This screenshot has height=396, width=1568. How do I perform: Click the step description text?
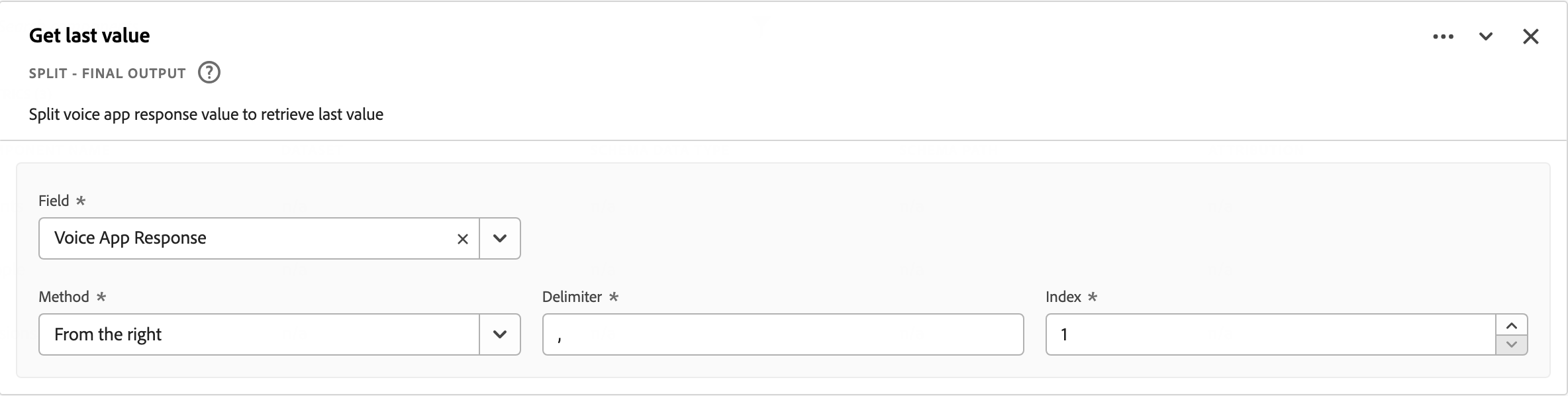pos(206,115)
